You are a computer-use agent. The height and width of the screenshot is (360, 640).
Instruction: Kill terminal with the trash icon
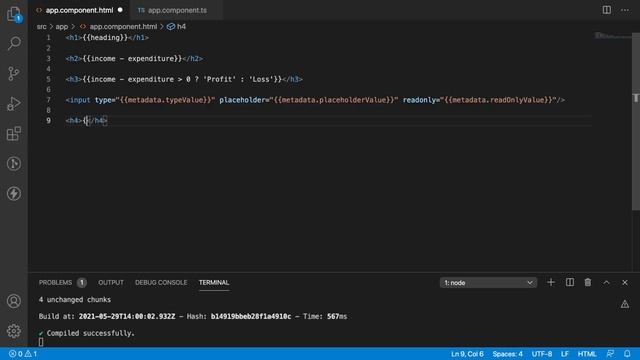[588, 282]
